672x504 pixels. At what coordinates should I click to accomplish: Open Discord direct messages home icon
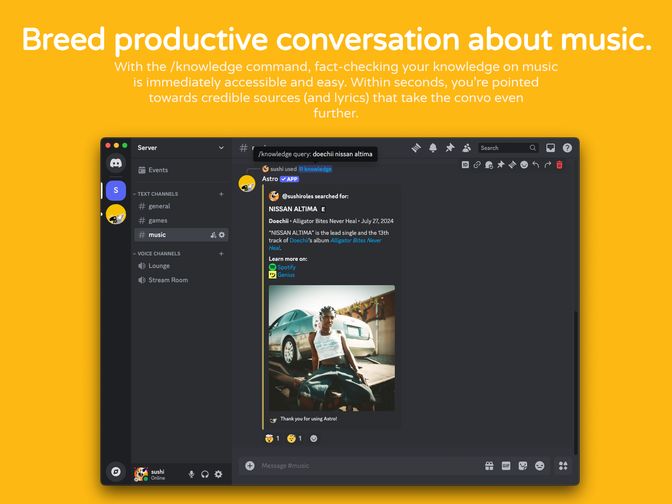(116, 163)
